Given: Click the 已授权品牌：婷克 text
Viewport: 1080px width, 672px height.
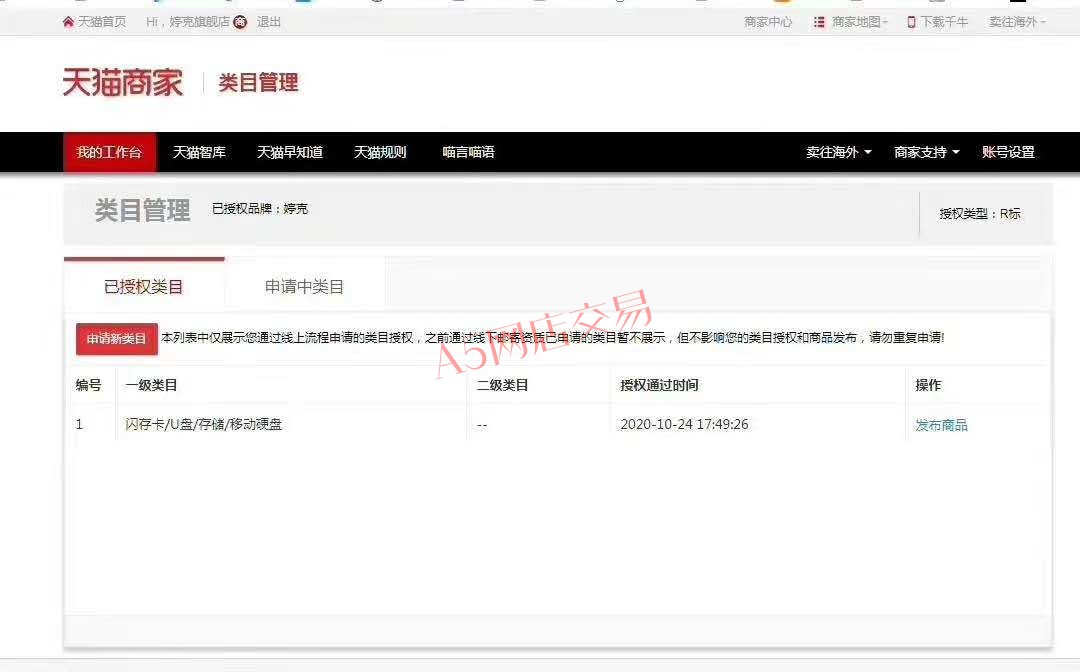Looking at the screenshot, I should pos(260,209).
